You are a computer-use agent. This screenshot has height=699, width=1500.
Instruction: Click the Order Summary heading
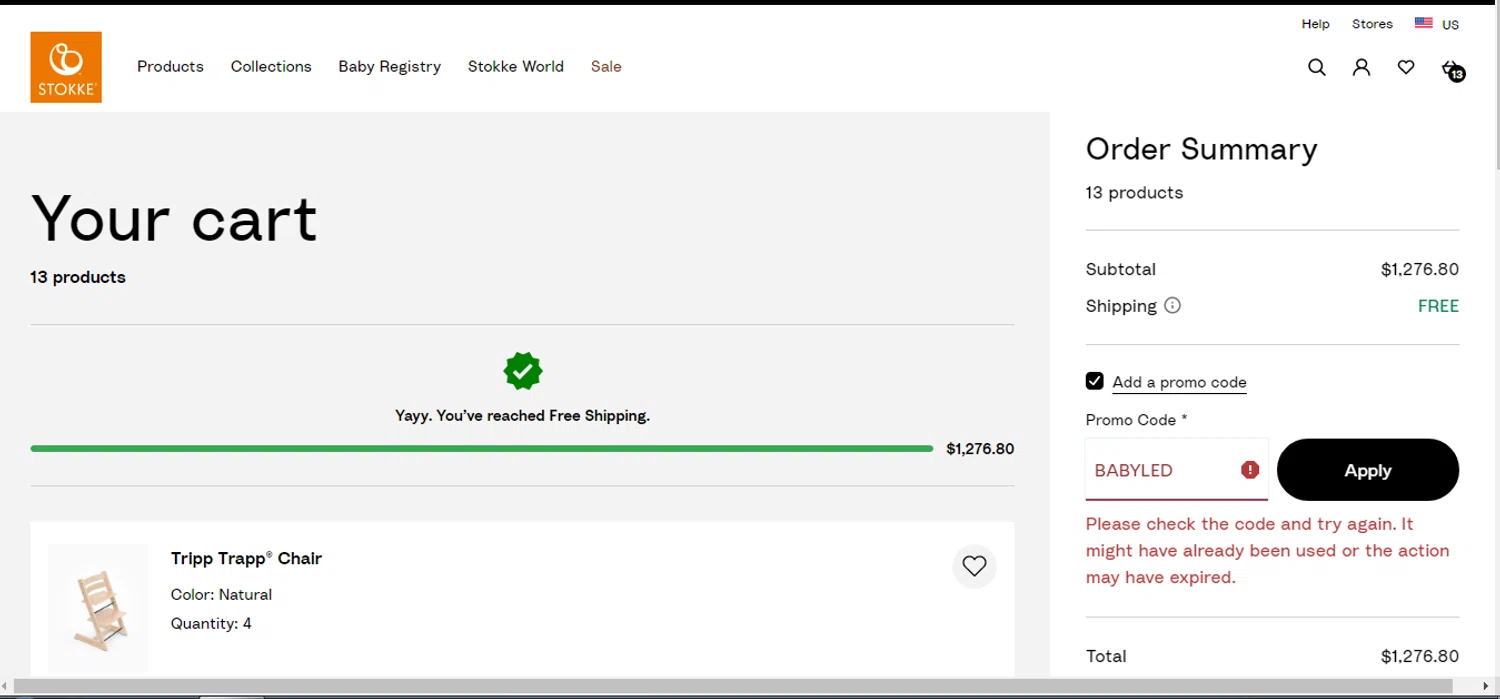pyautogui.click(x=1201, y=149)
